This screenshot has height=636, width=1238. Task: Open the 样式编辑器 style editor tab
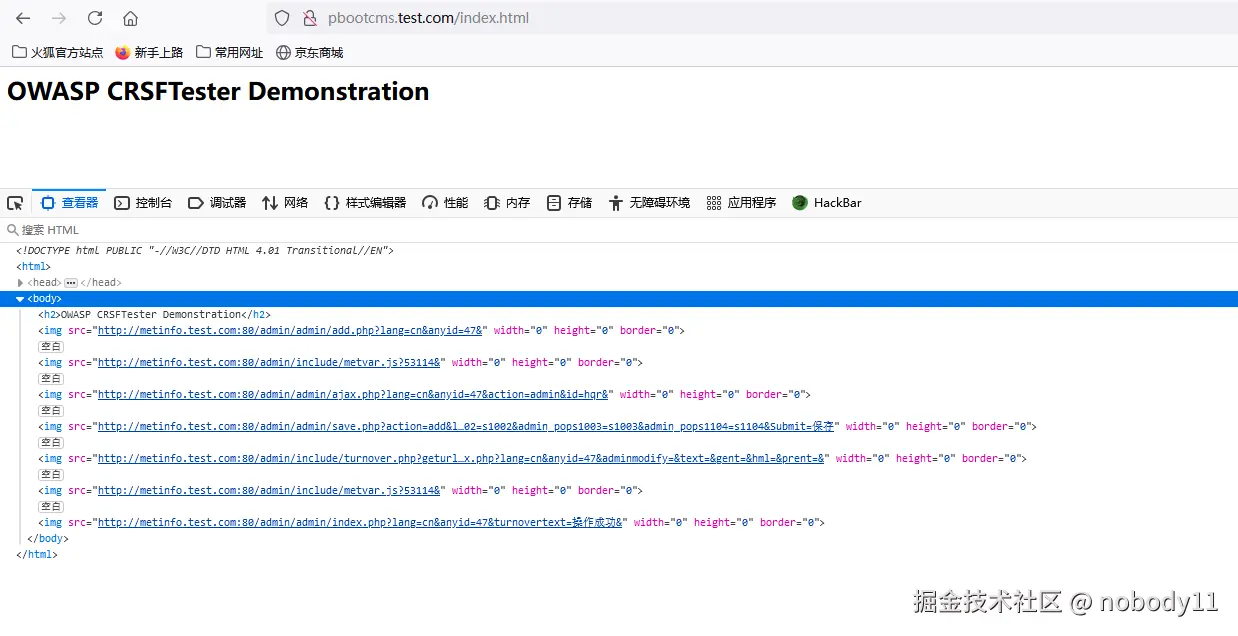(x=365, y=203)
